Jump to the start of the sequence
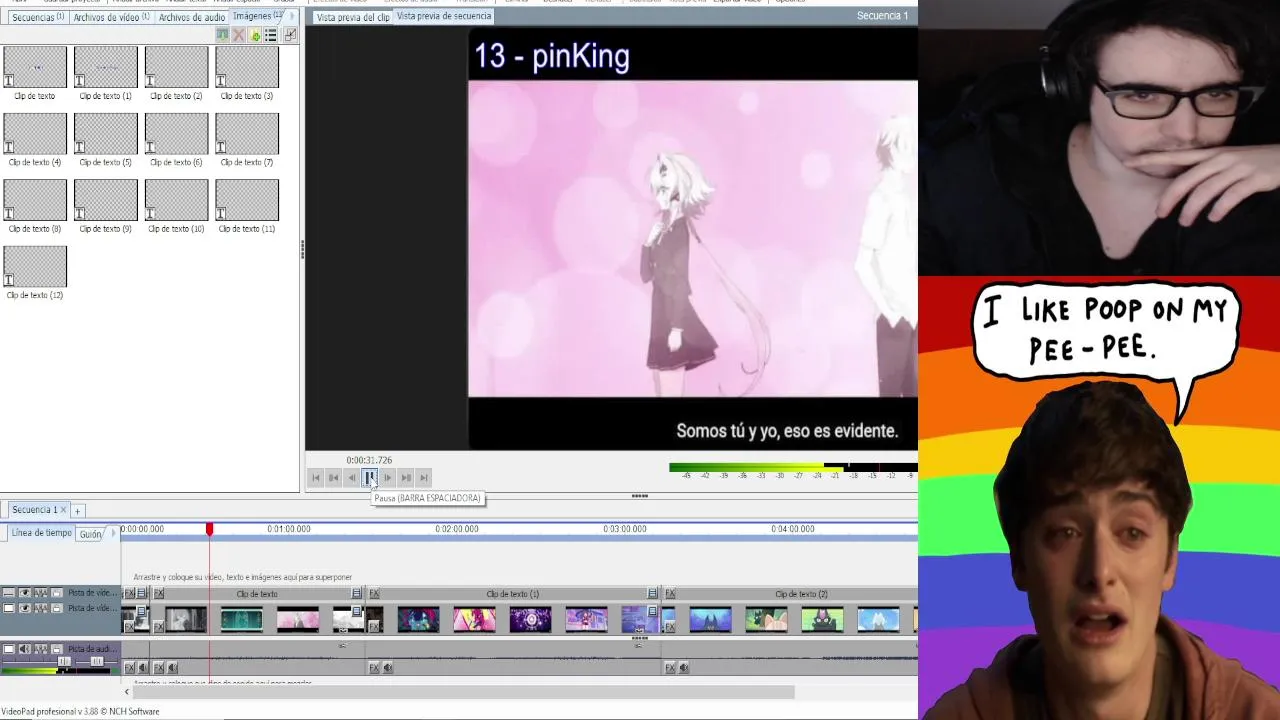The height and width of the screenshot is (720, 1280). [x=316, y=478]
